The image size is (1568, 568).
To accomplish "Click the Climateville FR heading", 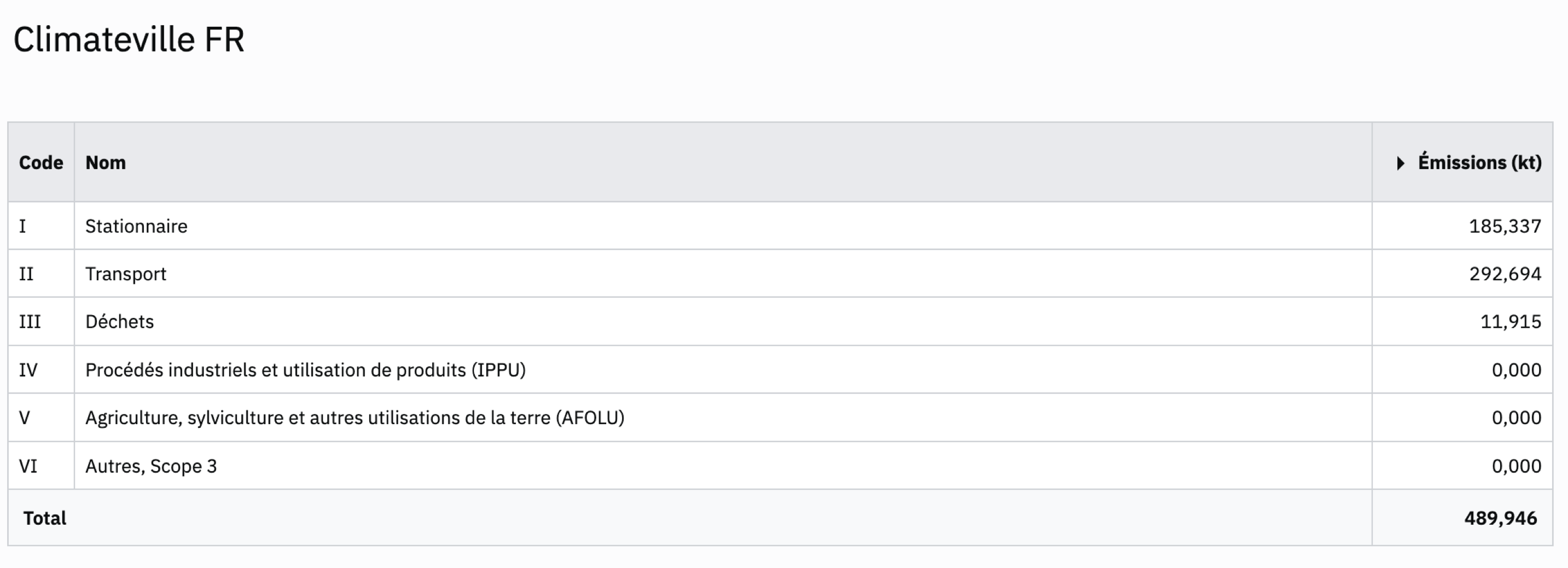I will coord(129,39).
